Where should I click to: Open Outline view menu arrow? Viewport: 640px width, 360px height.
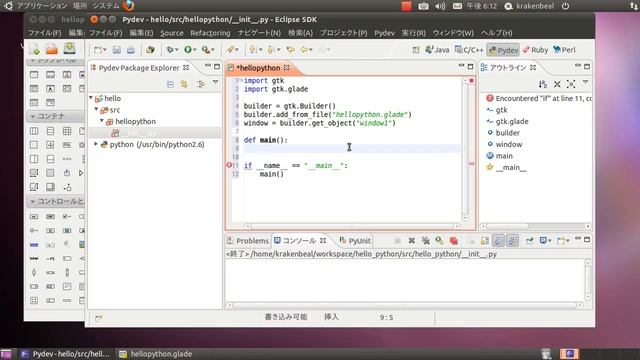(585, 83)
